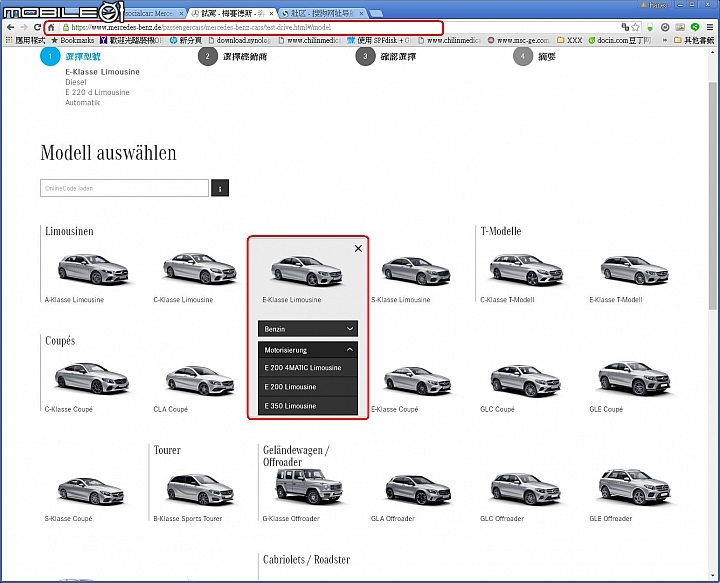The width and height of the screenshot is (720, 583).
Task: Click the green share extension icon
Action: coord(695,28)
